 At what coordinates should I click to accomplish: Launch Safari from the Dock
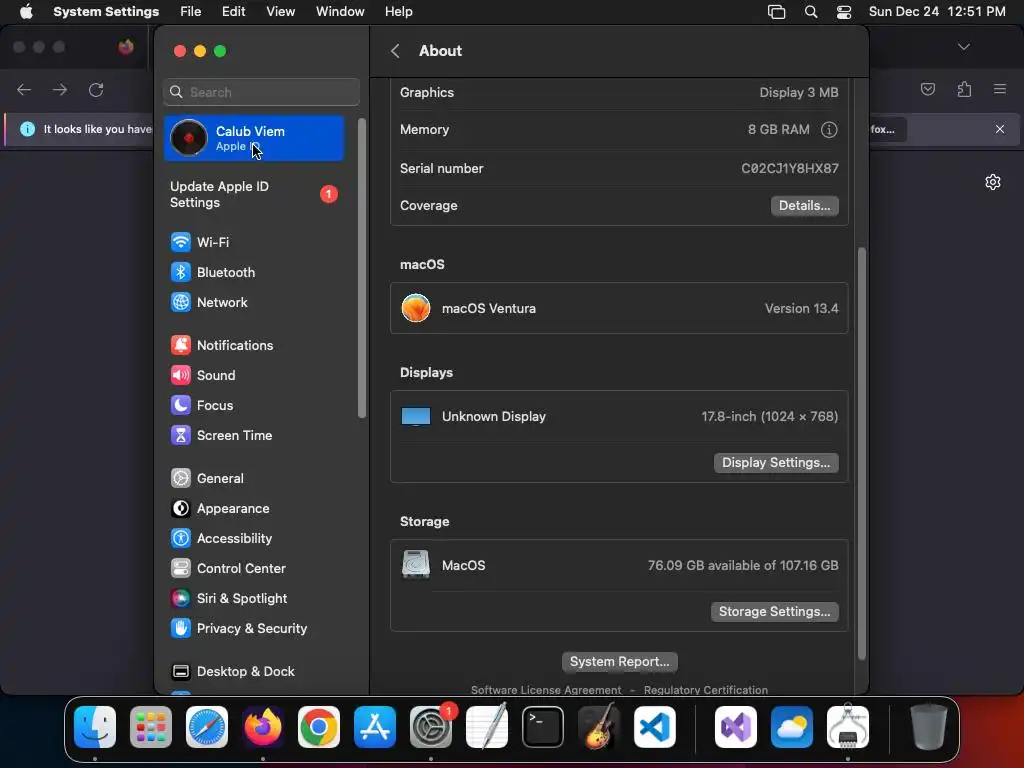pyautogui.click(x=207, y=727)
